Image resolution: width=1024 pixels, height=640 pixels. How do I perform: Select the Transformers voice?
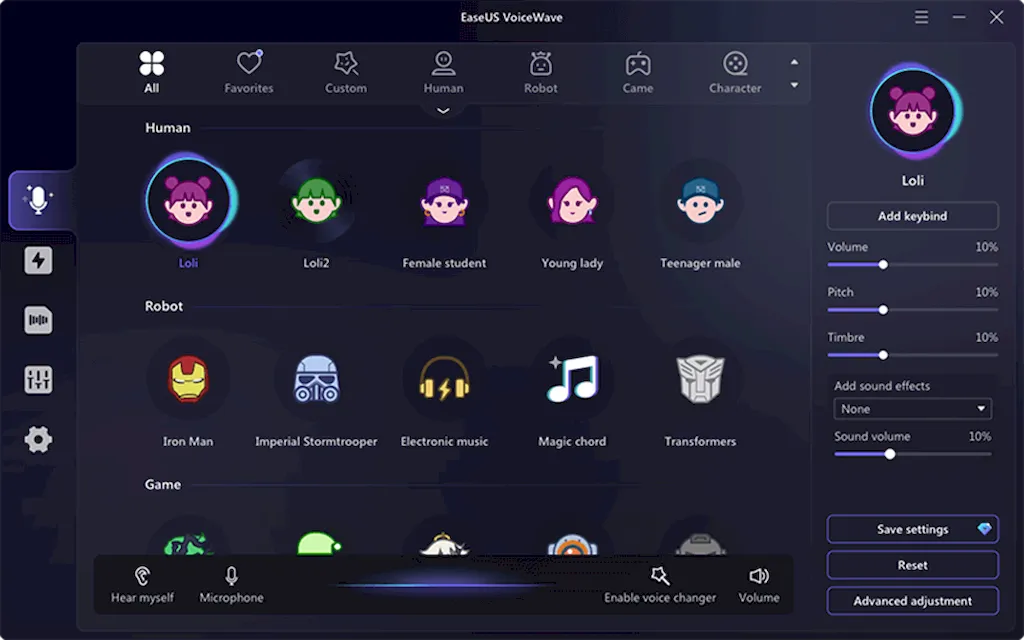(700, 379)
